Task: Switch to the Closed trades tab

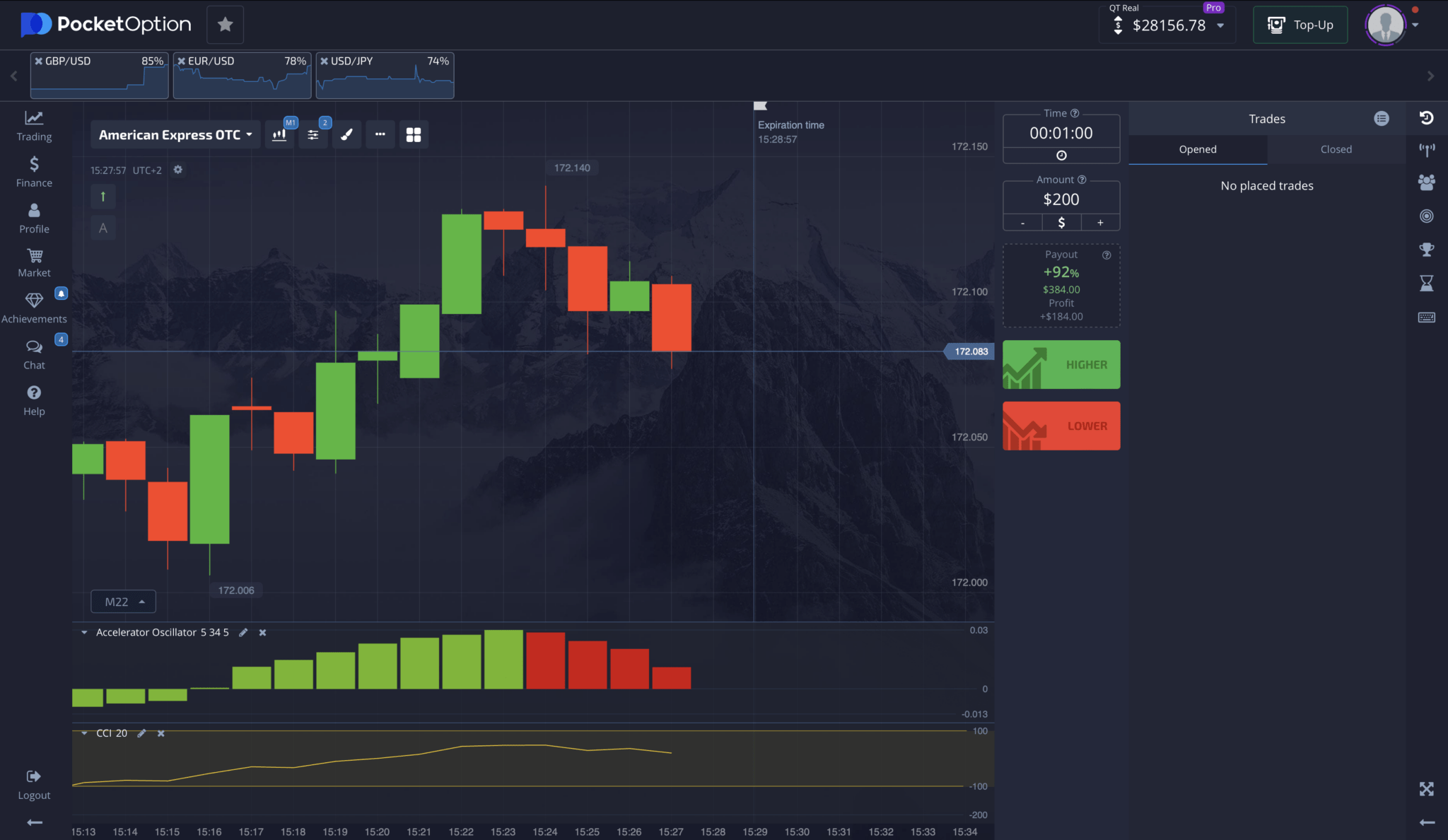Action: point(1336,149)
